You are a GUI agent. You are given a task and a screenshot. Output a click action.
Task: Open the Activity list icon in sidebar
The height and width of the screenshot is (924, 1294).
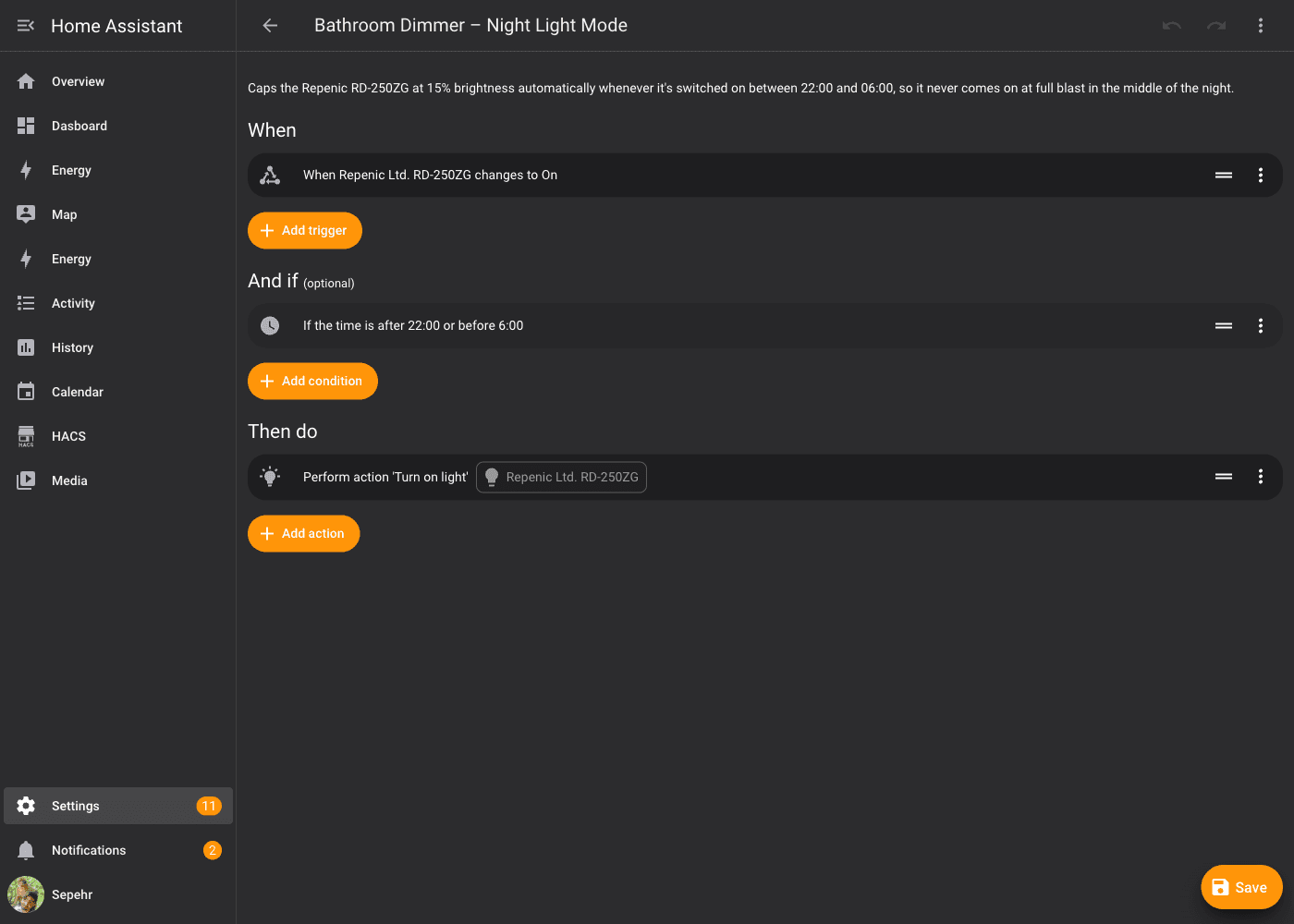coord(26,303)
